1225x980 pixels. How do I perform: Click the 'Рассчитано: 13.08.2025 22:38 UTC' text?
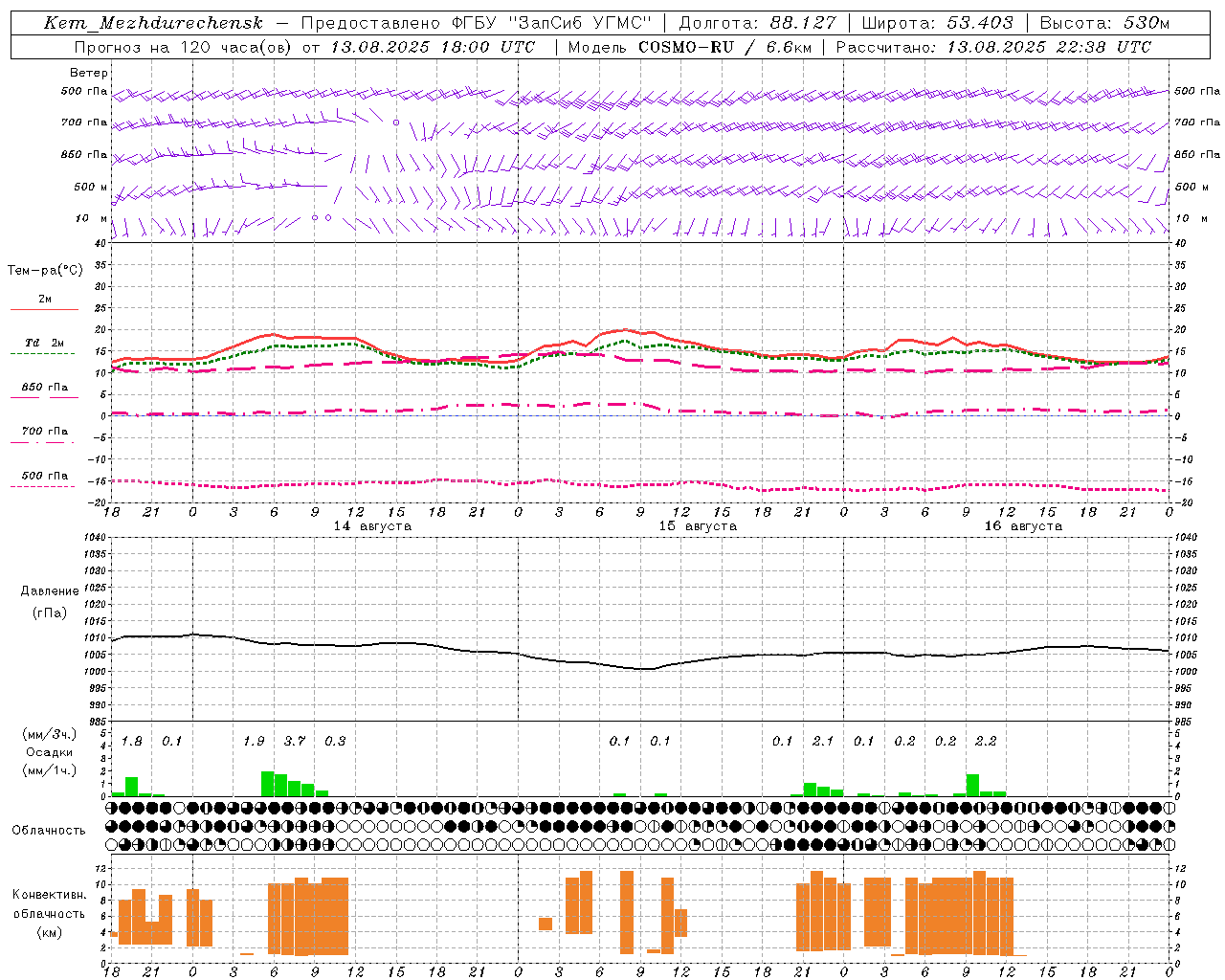993,47
